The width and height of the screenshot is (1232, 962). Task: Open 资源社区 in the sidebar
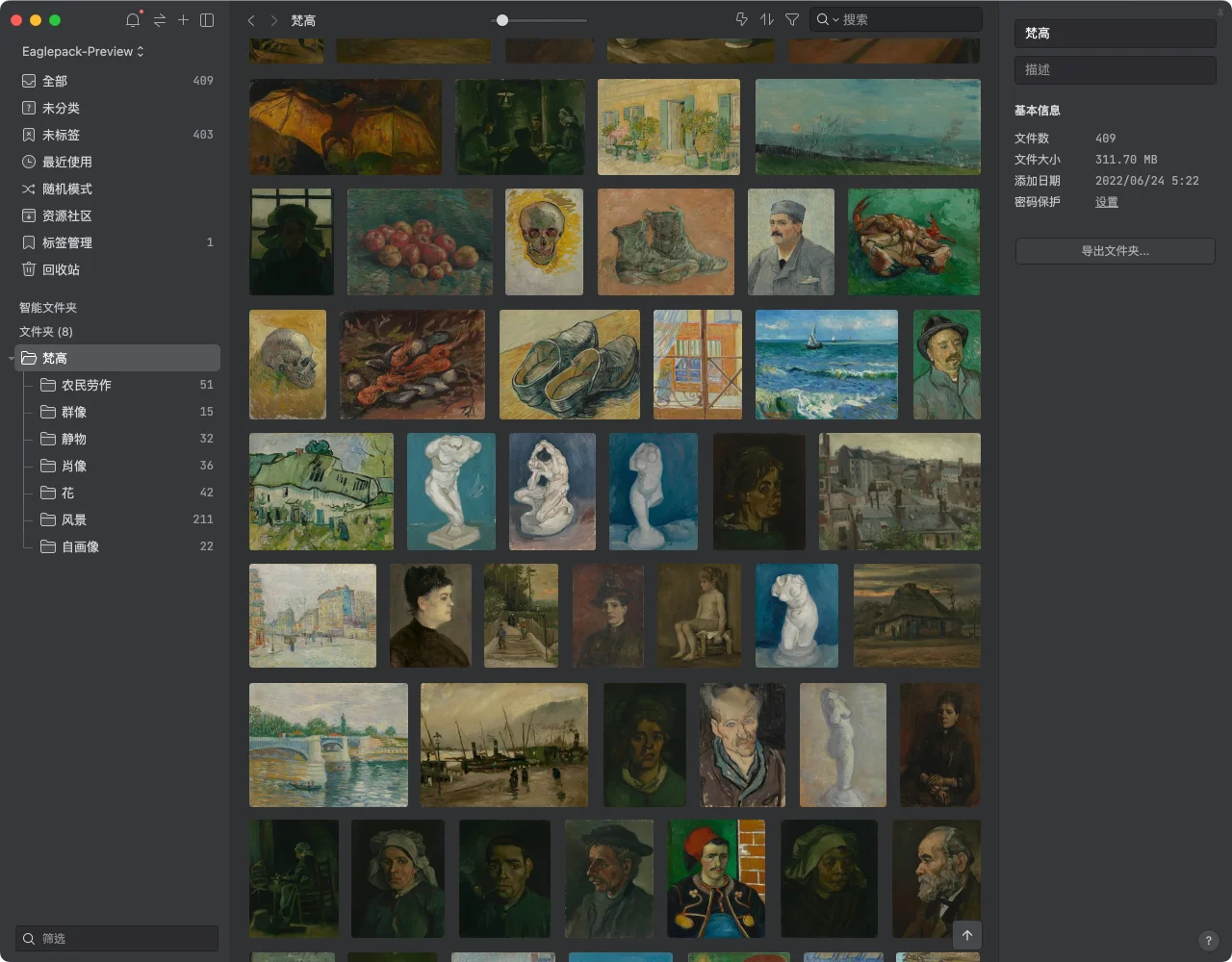pos(117,215)
